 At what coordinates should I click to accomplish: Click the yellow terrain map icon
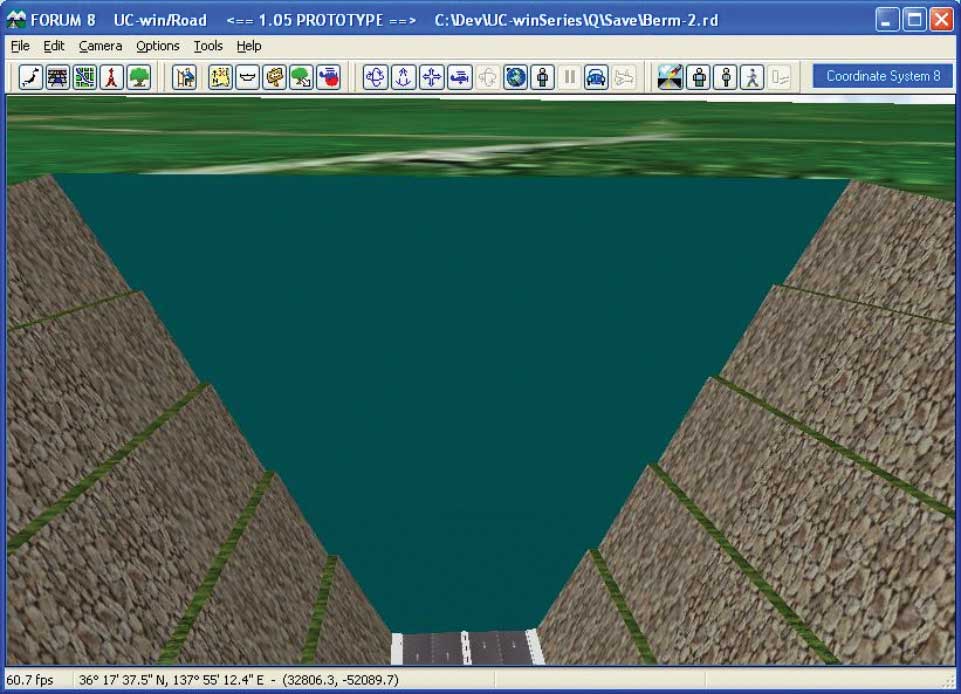click(x=220, y=77)
